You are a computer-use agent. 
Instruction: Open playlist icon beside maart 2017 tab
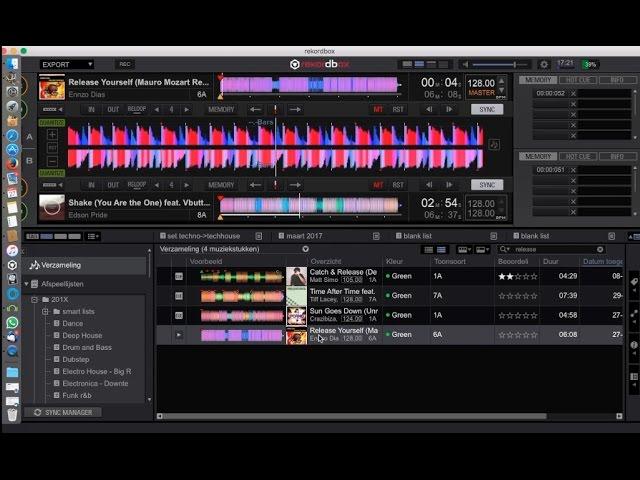coord(376,236)
